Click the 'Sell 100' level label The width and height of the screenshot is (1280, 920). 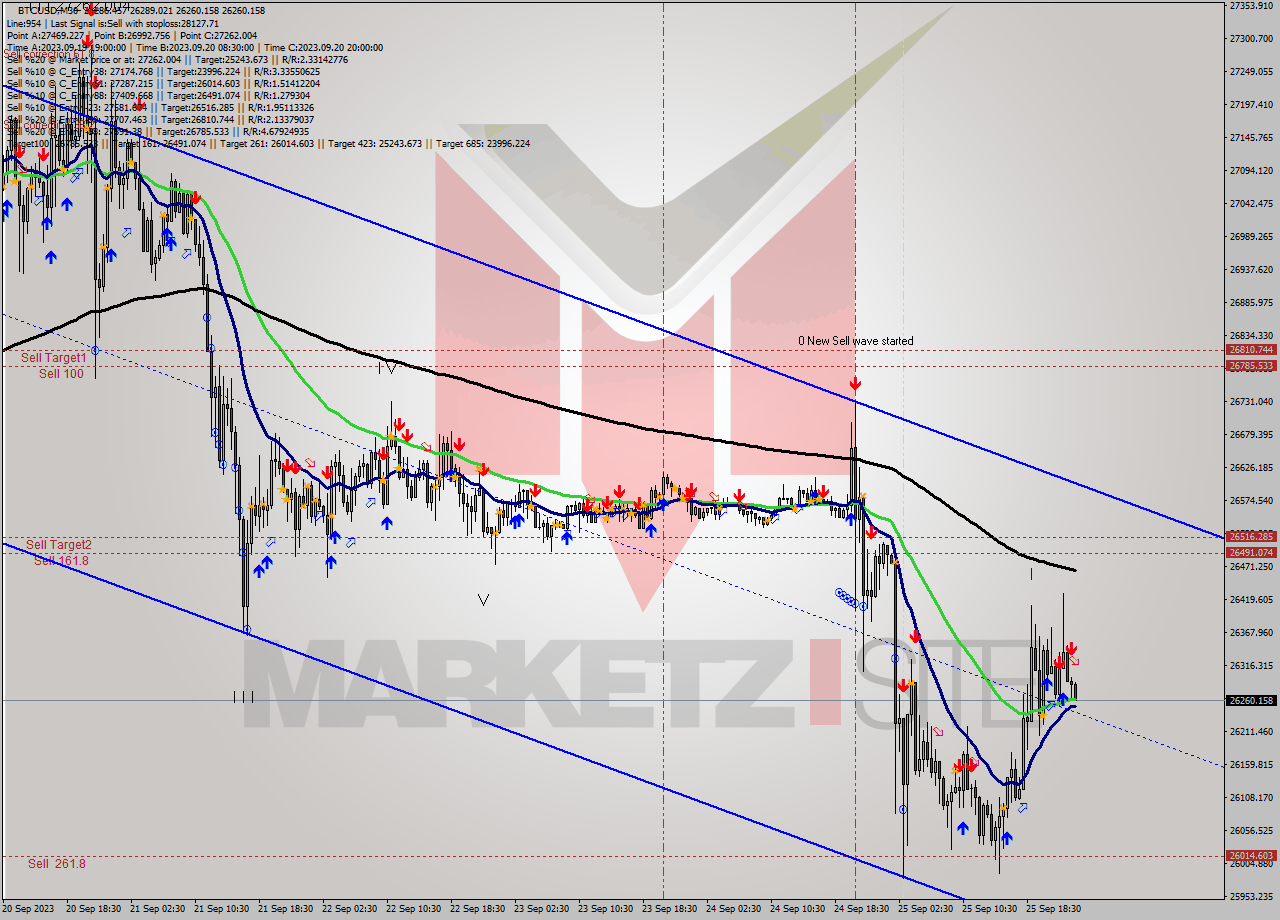(61, 374)
